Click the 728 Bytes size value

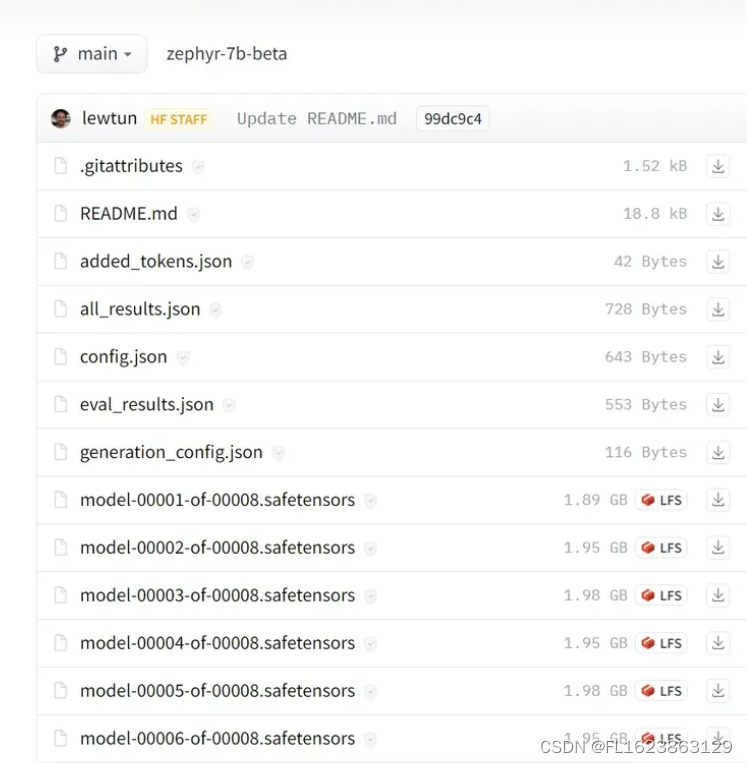click(x=646, y=309)
